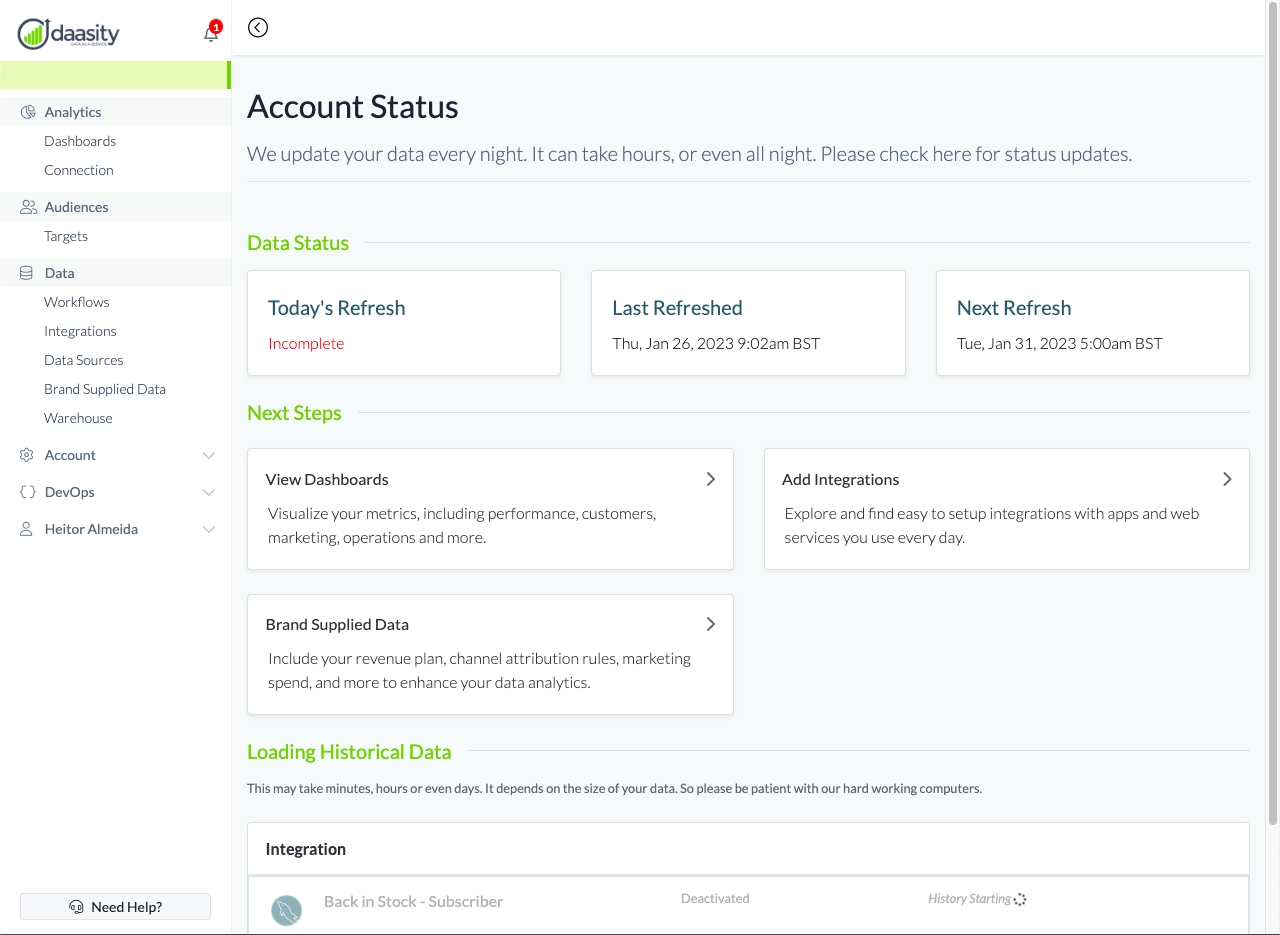Click the Audiences people icon
The height and width of the screenshot is (935, 1280).
click(x=28, y=207)
